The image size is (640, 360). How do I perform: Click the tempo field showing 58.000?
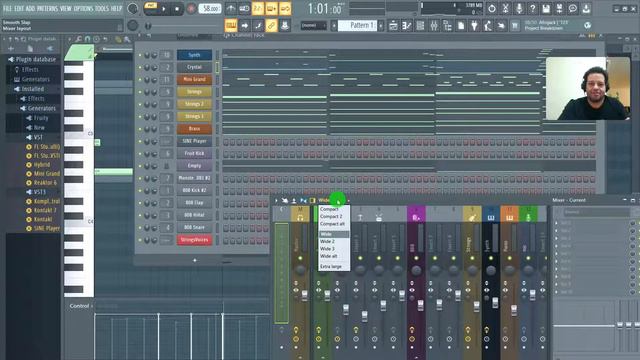(210, 9)
